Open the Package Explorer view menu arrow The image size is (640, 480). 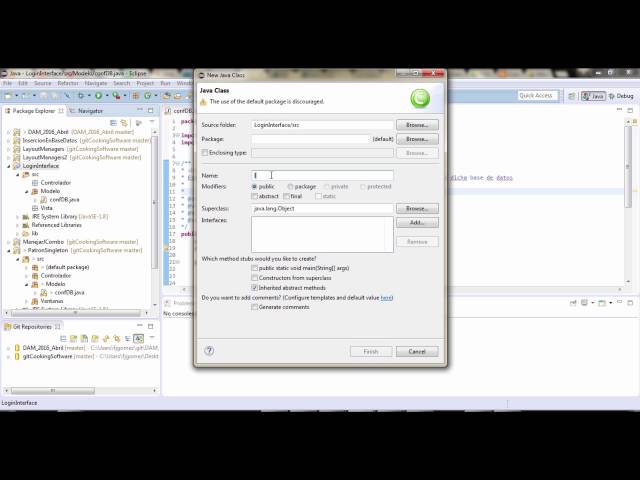[152, 122]
